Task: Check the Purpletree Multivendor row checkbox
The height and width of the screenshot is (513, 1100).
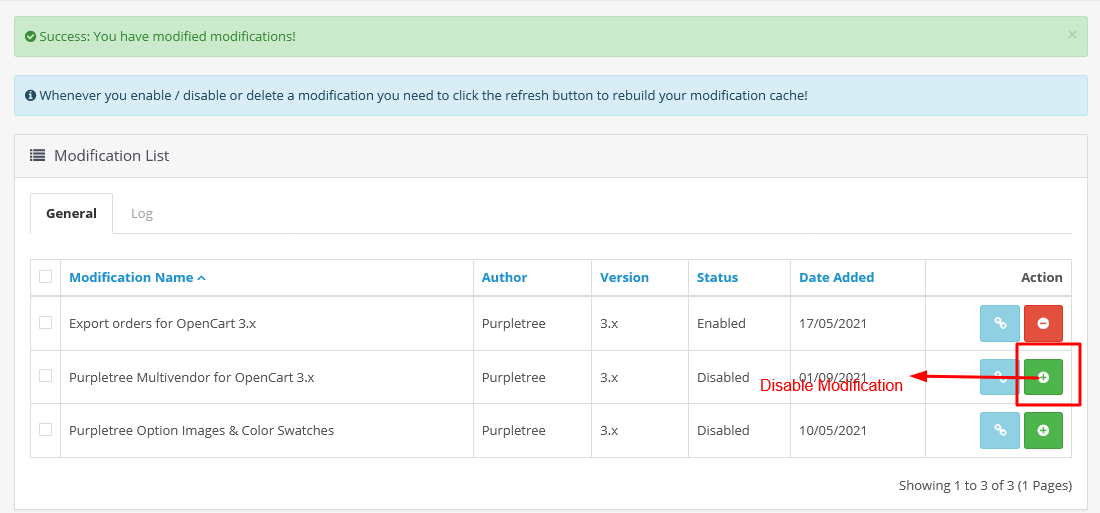Action: pyautogui.click(x=46, y=376)
